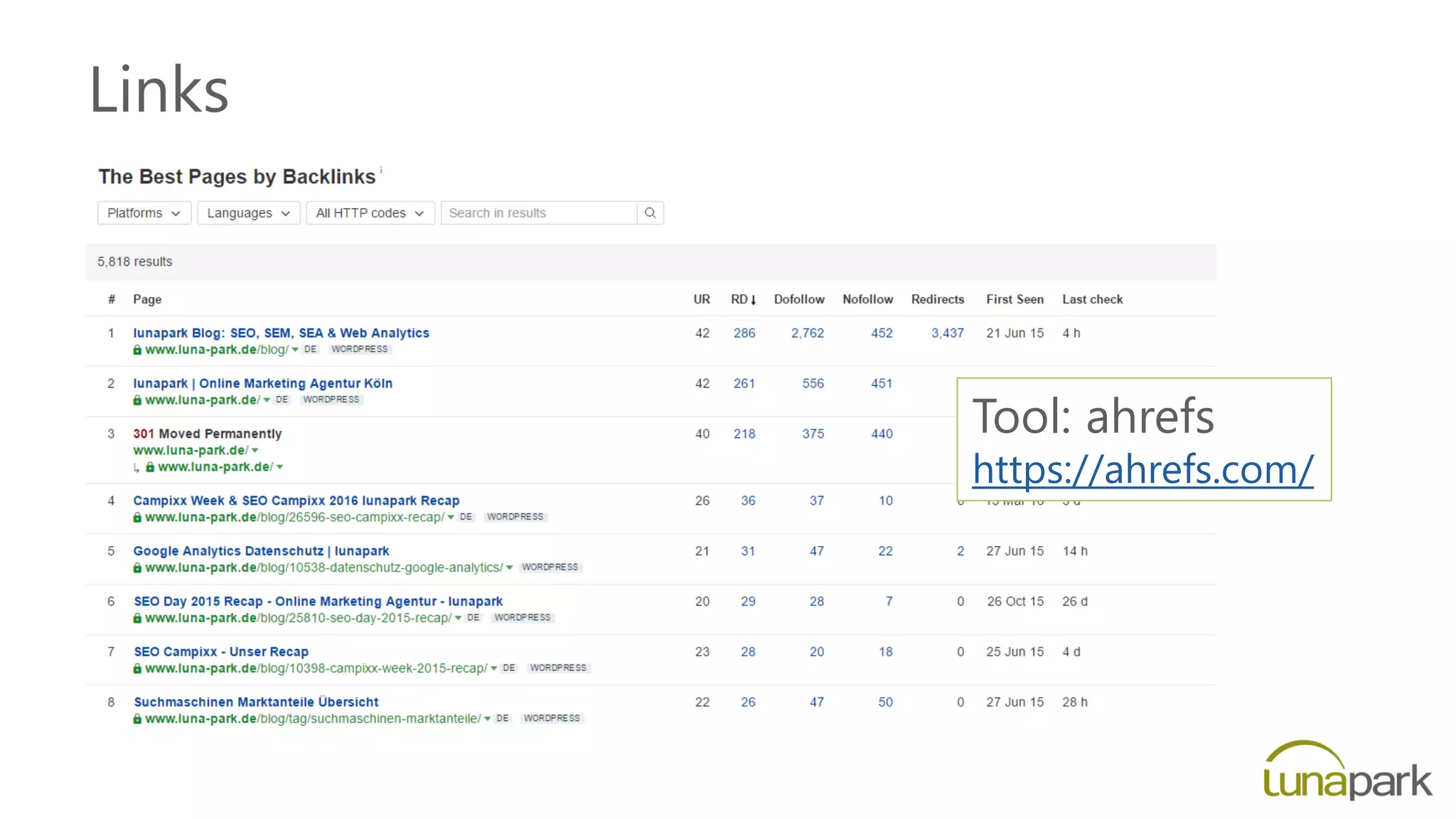This screenshot has height=819, width=1456.
Task: Open Campixx Week & SEO Campixx 2016 Recap
Action: [x=296, y=500]
